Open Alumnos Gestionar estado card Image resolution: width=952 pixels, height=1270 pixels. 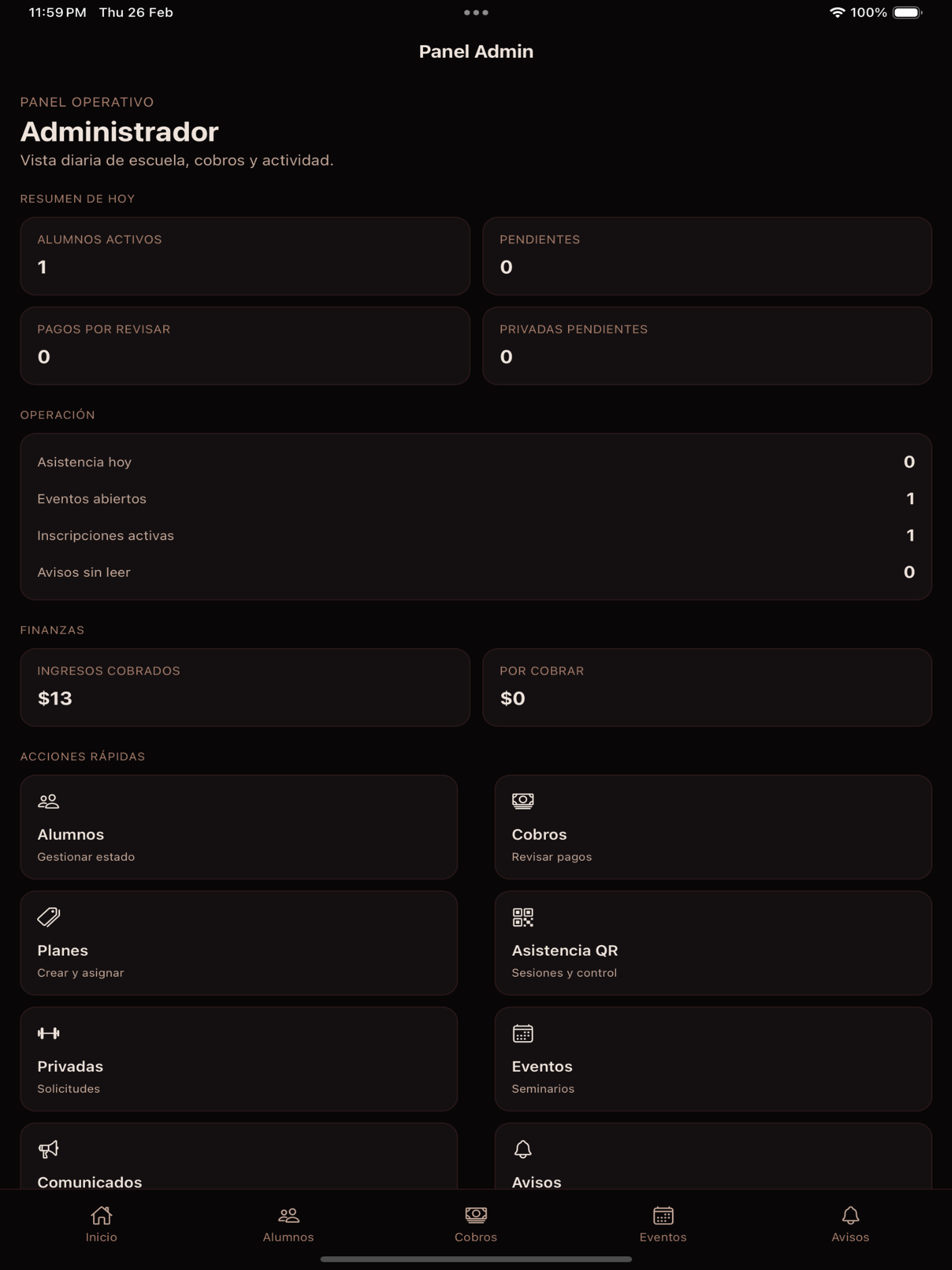point(239,827)
